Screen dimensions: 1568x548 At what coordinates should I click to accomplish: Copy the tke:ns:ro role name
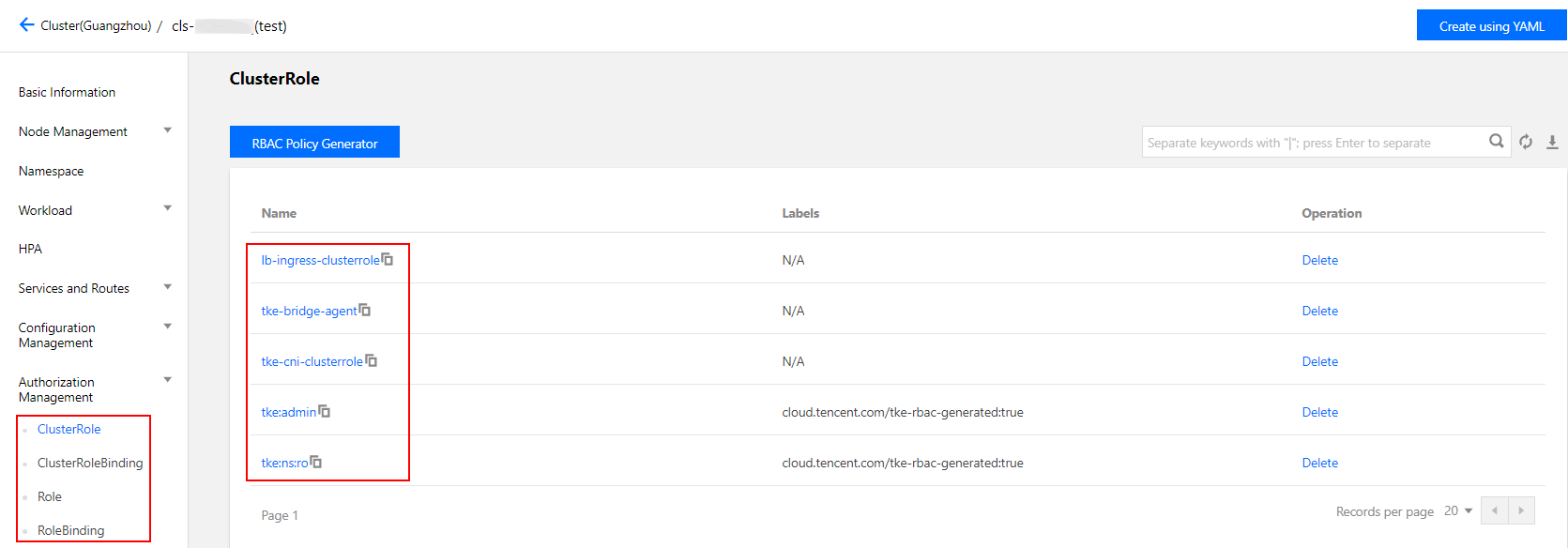pyautogui.click(x=316, y=463)
